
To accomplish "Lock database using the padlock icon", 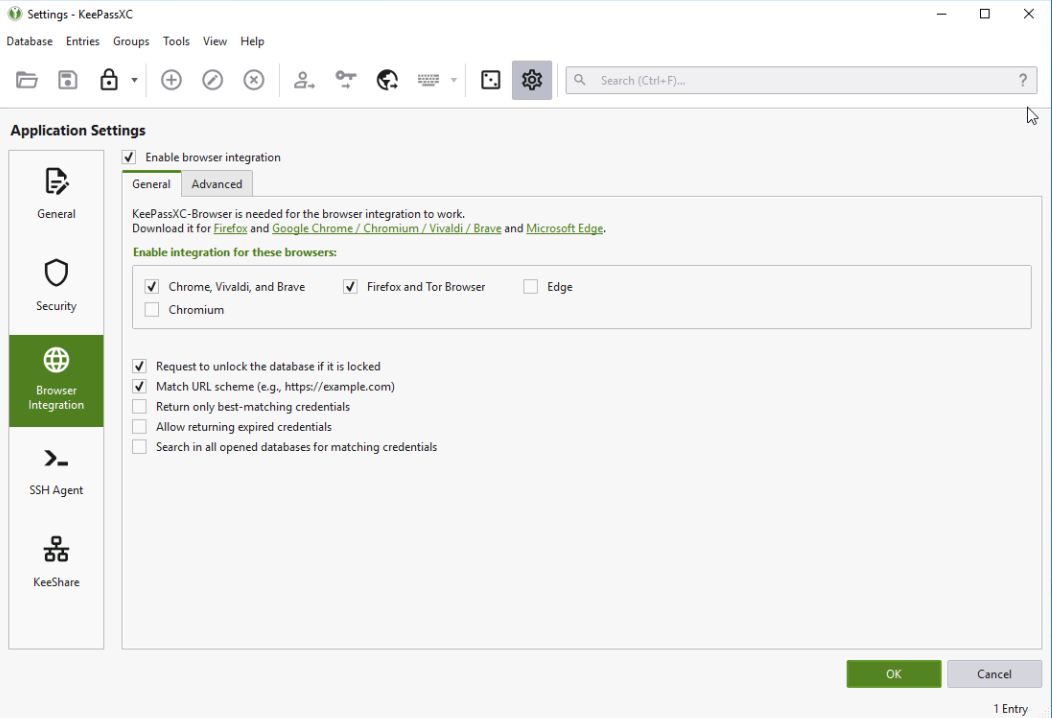I will click(109, 80).
